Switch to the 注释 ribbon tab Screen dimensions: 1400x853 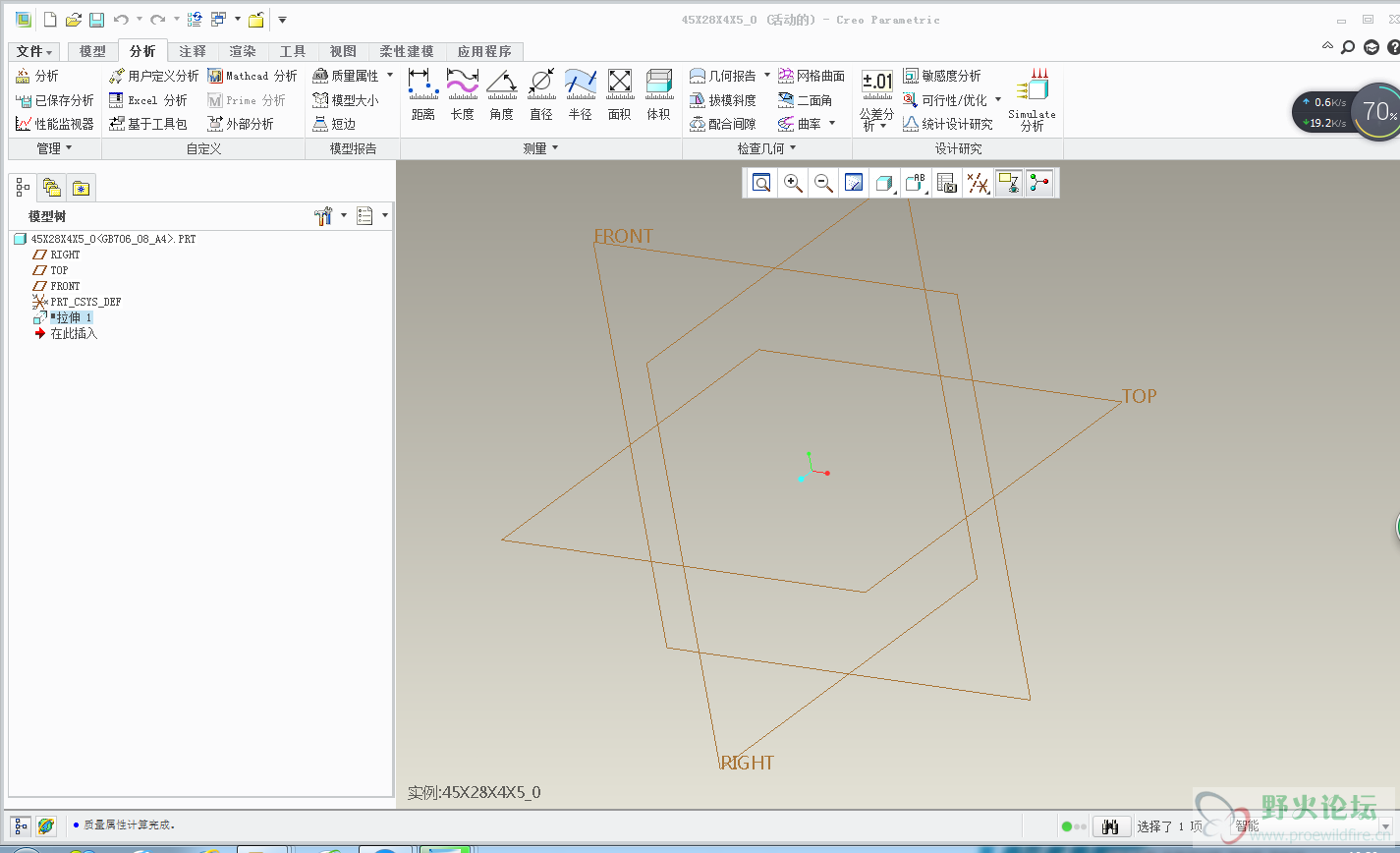pos(193,51)
